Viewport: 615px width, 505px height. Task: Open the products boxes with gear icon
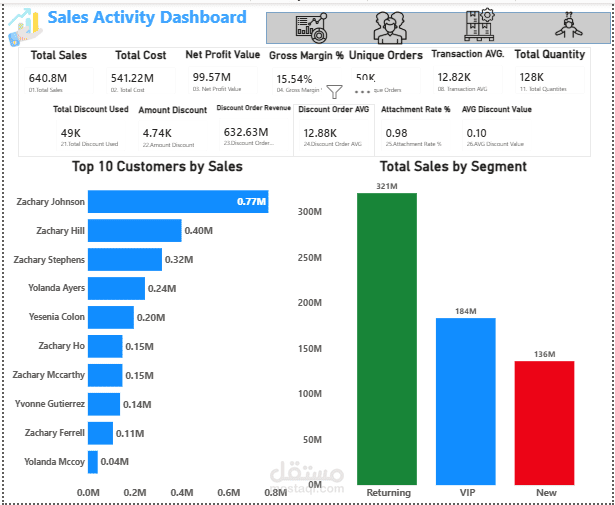pos(479,25)
